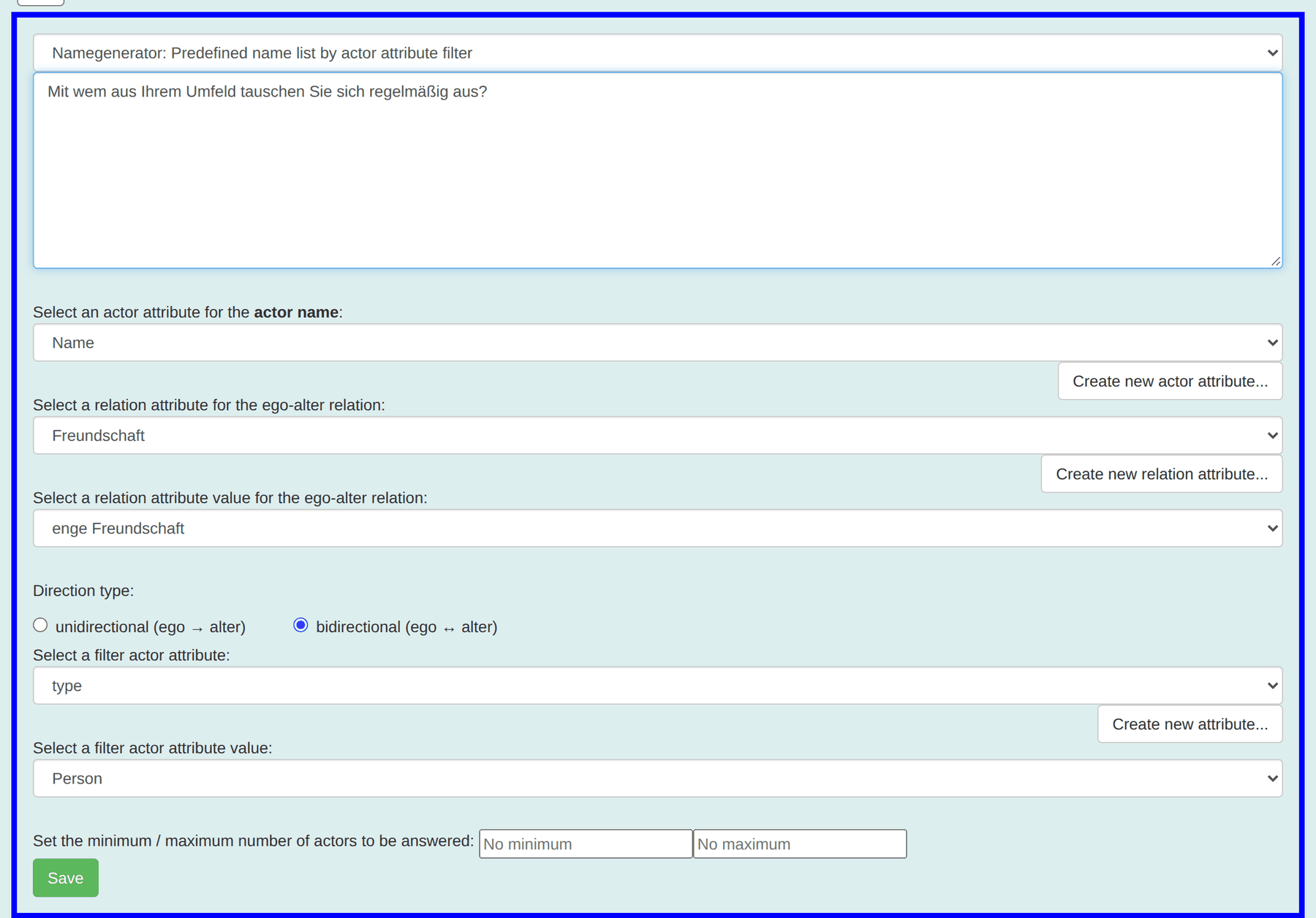Open the Freundschaft relation attribute dropdown
Image resolution: width=1316 pixels, height=918 pixels.
[x=657, y=436]
